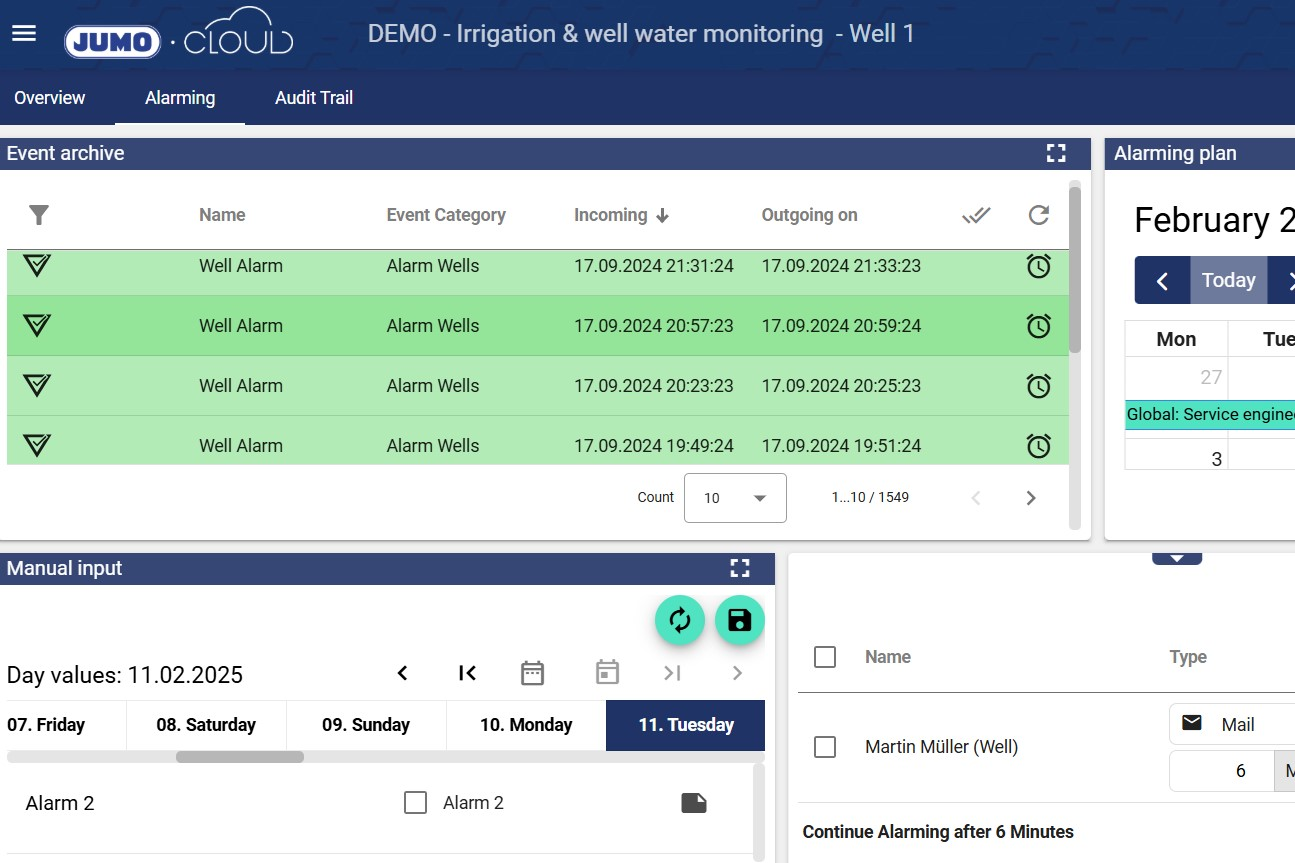
Task: Click the acknowledge all double-check icon
Action: coord(976,215)
